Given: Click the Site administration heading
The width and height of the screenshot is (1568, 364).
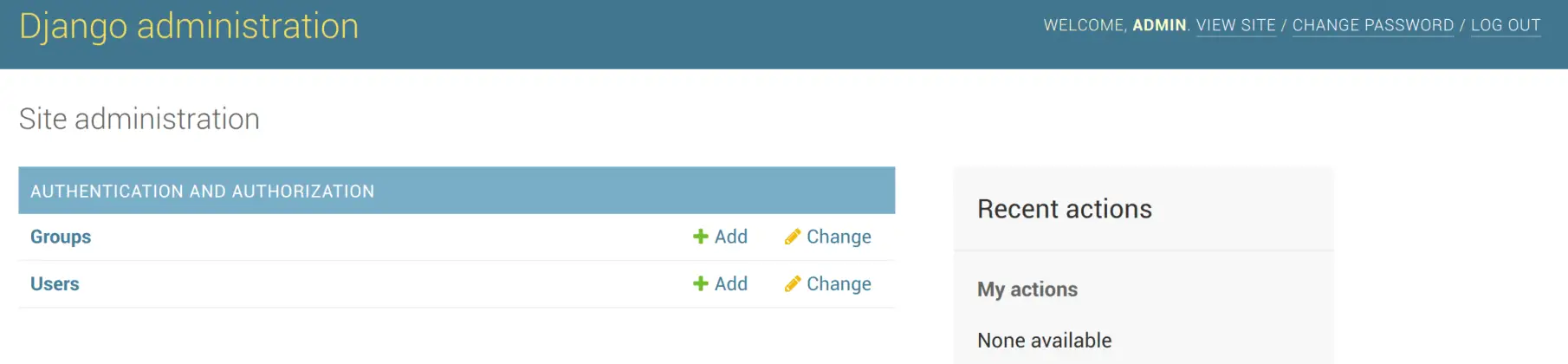Looking at the screenshot, I should click(x=139, y=119).
